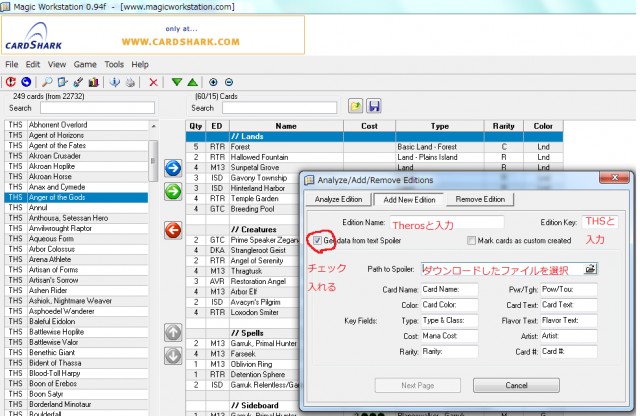The width and height of the screenshot is (640, 416).
Task: Open the Edit menu
Action: pyautogui.click(x=33, y=65)
